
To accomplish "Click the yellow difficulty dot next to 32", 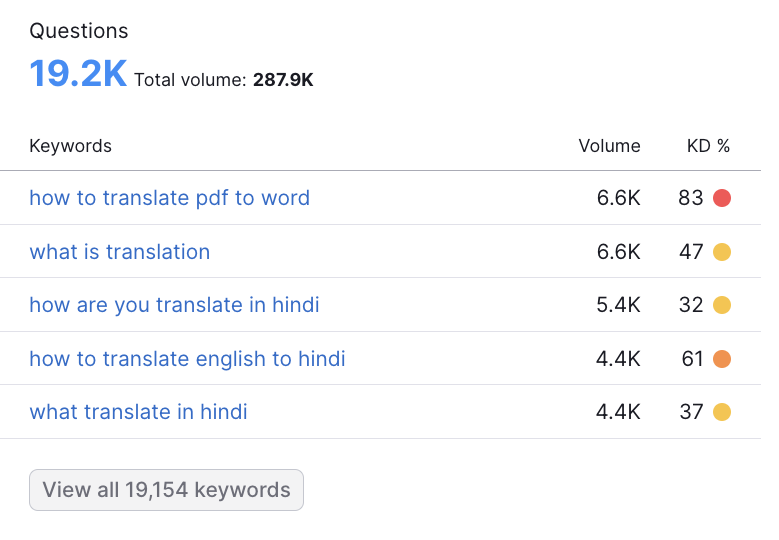I will (722, 305).
